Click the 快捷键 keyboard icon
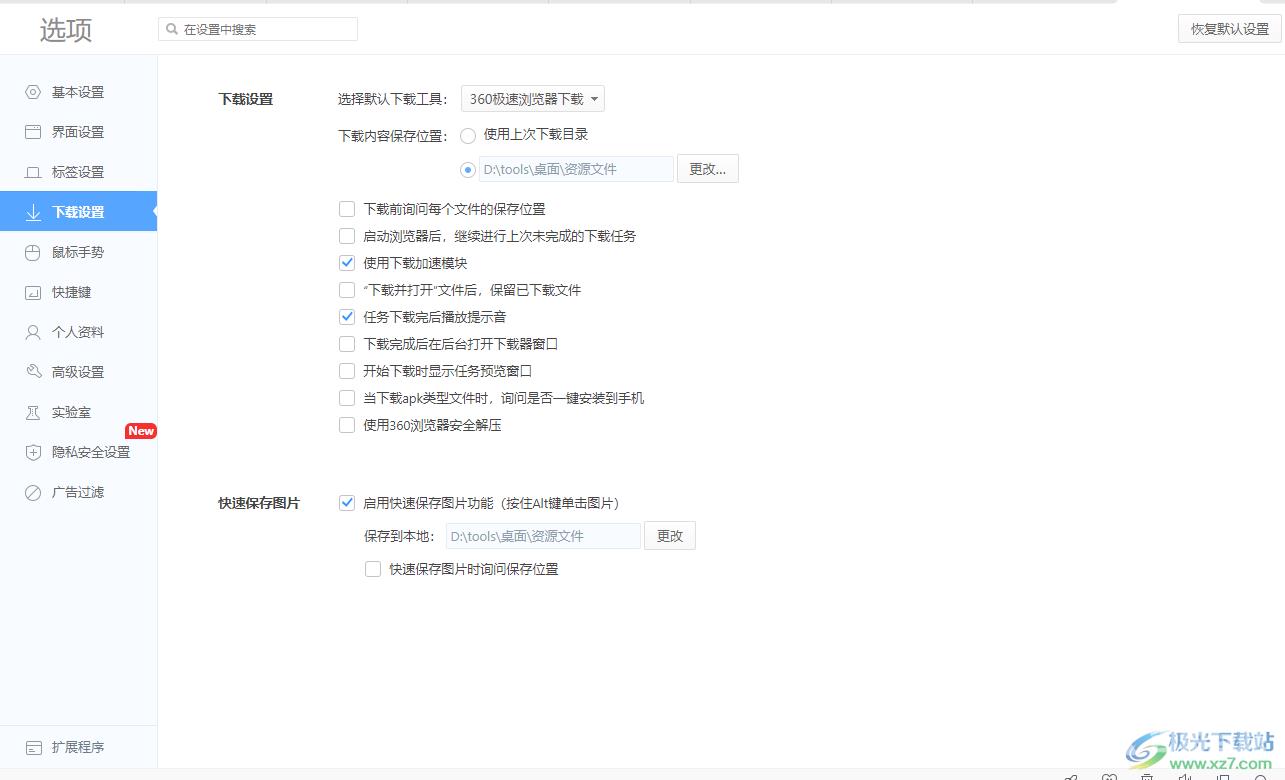The image size is (1285, 780). click(x=33, y=292)
